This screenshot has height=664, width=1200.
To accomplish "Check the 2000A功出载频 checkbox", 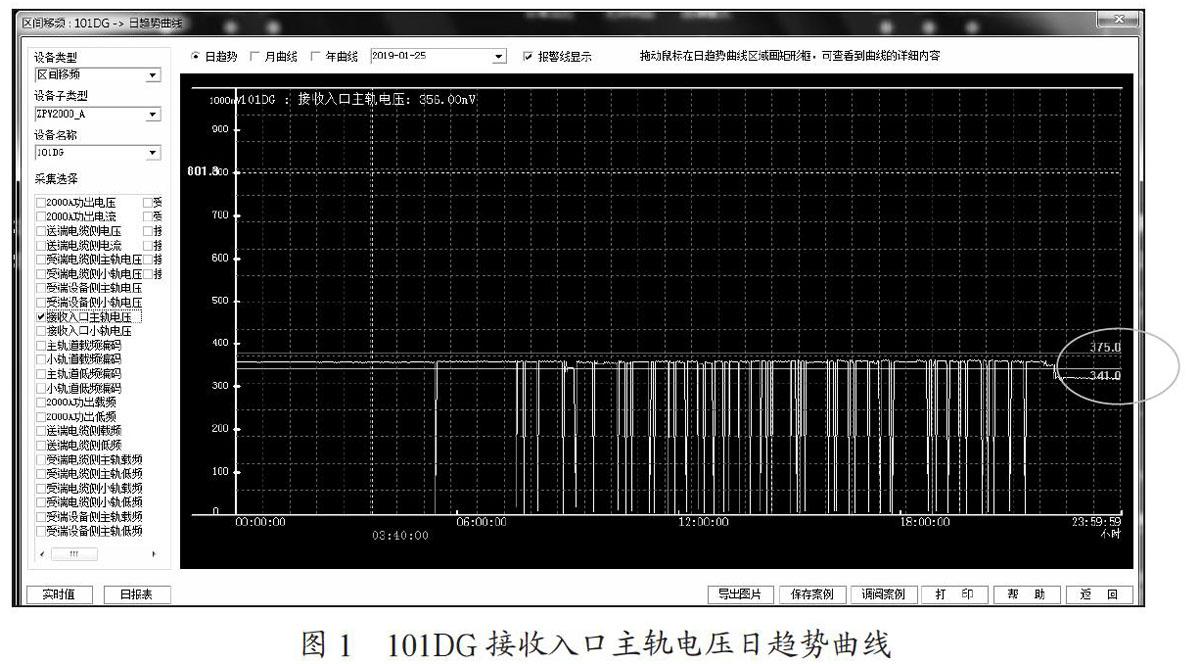I will coord(41,402).
